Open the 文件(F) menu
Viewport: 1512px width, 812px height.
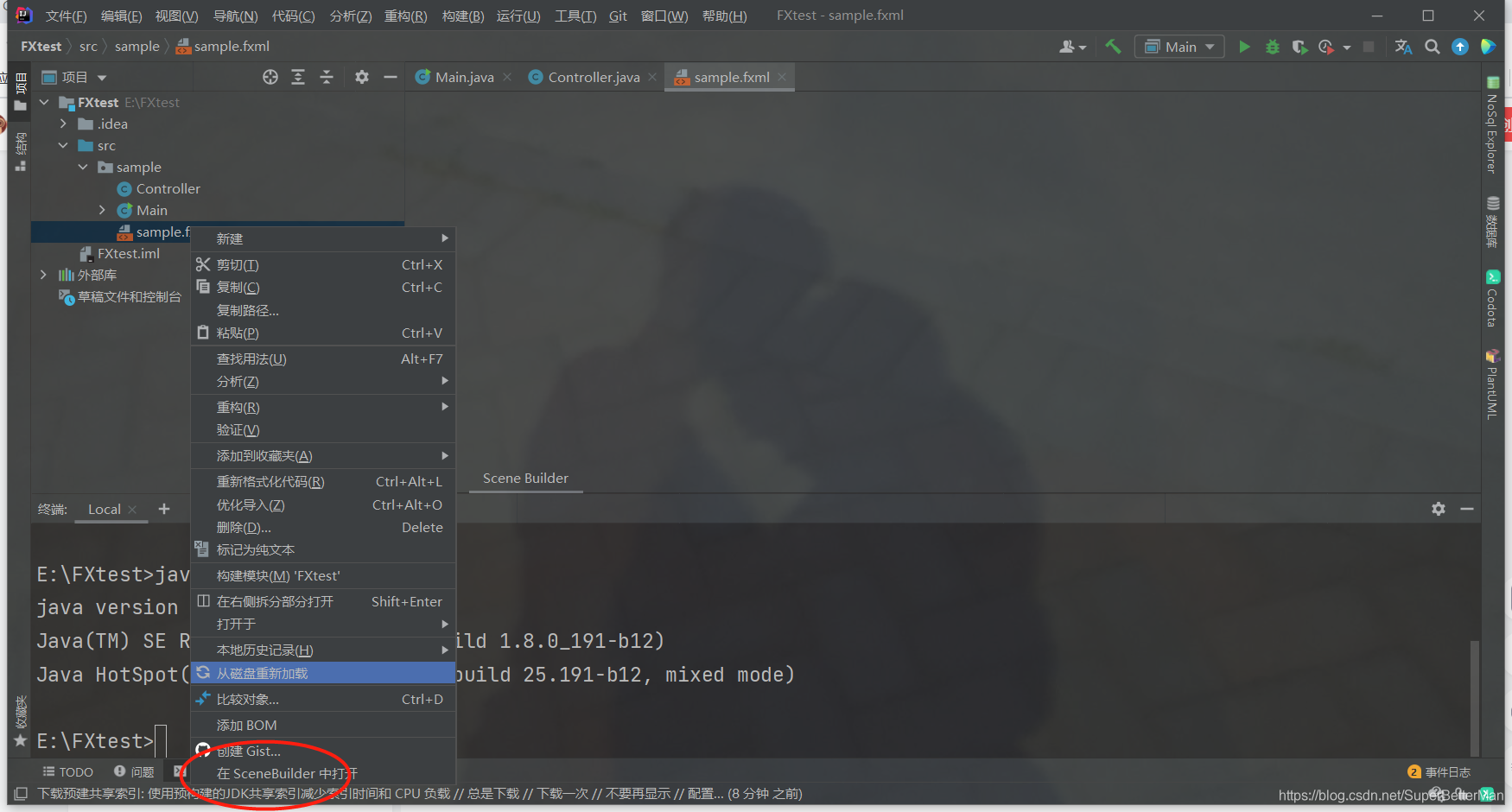tap(66, 16)
